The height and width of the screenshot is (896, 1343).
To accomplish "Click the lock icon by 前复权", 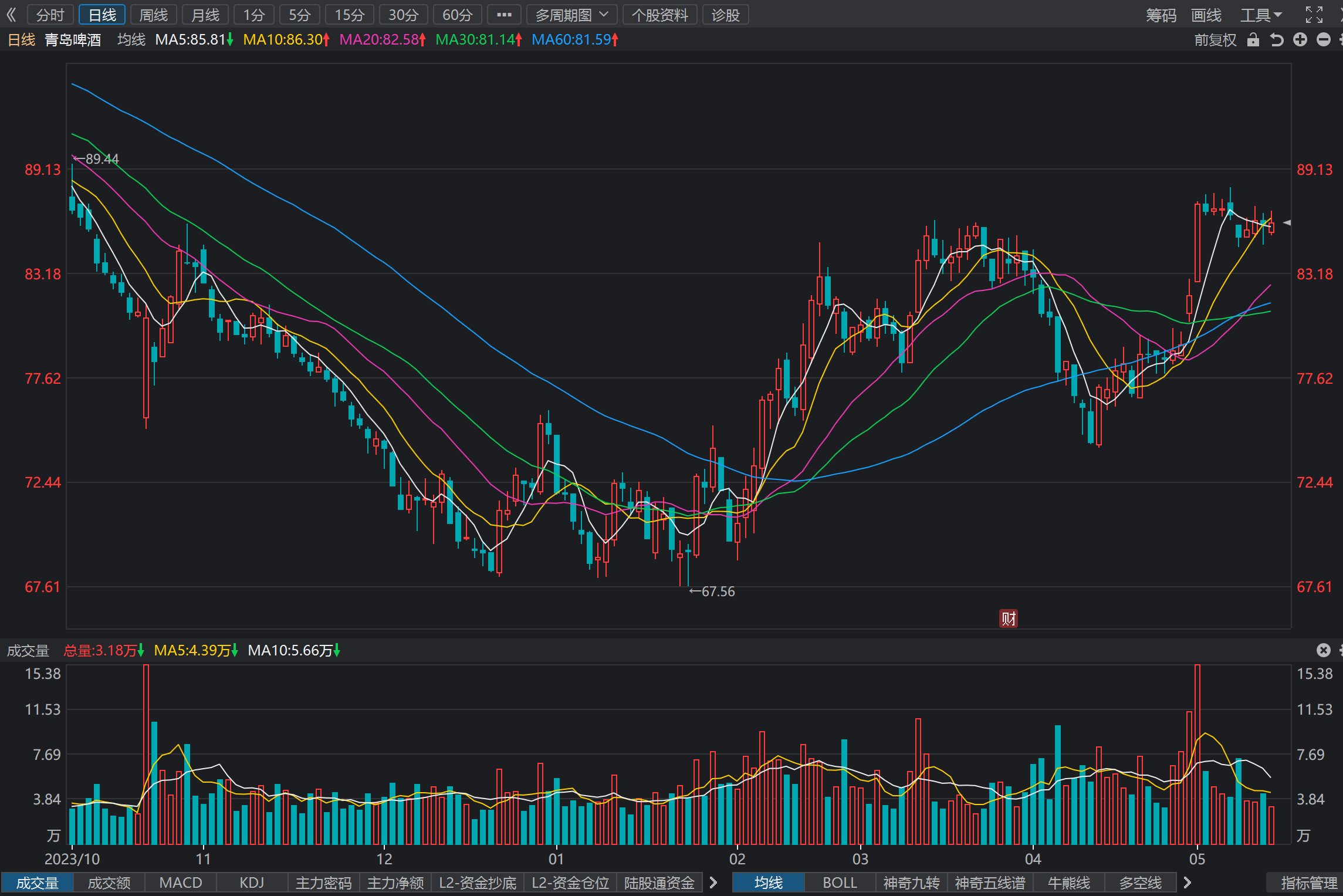I will point(1253,40).
